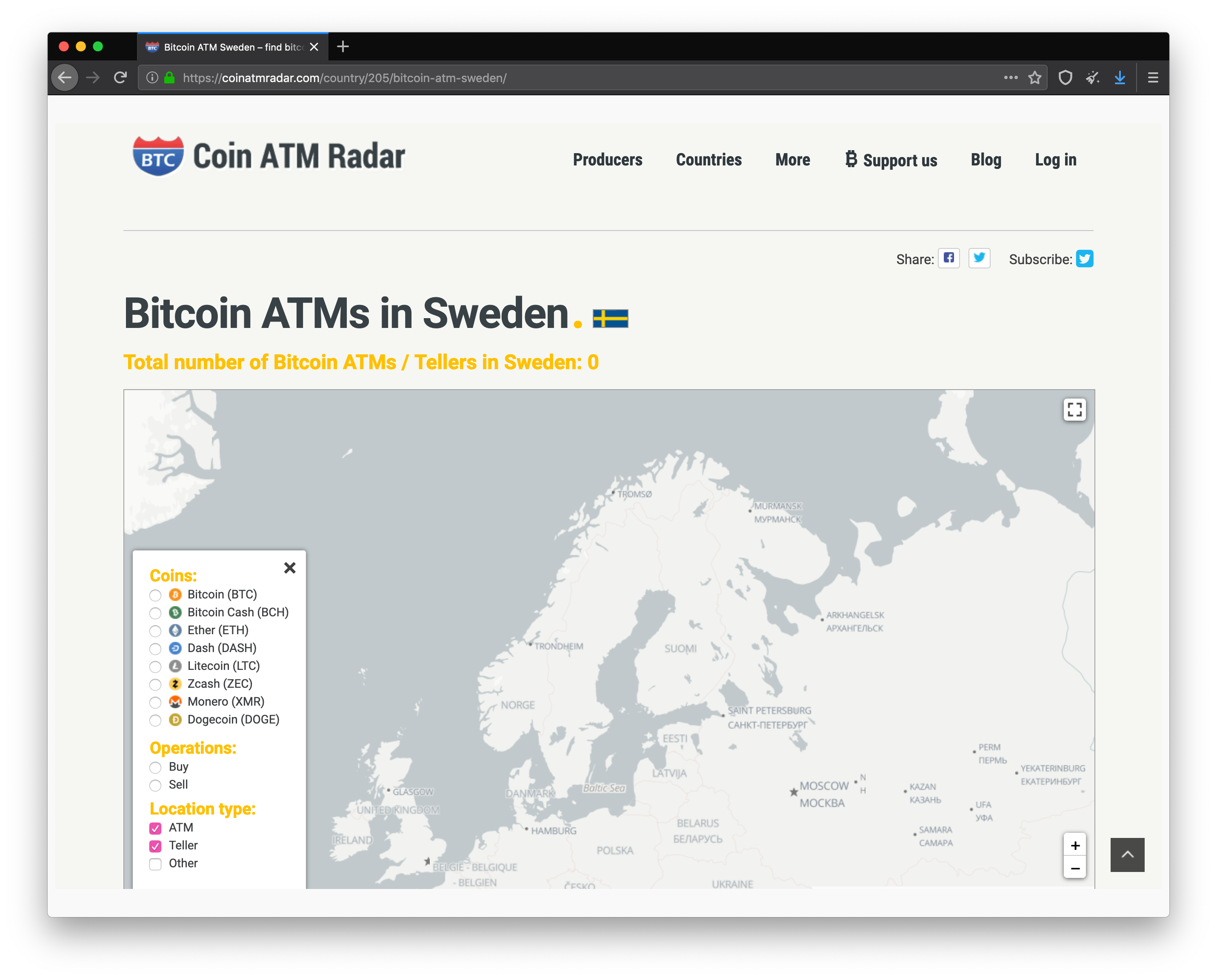The width and height of the screenshot is (1217, 980).
Task: Zoom in on the map
Action: click(x=1075, y=845)
